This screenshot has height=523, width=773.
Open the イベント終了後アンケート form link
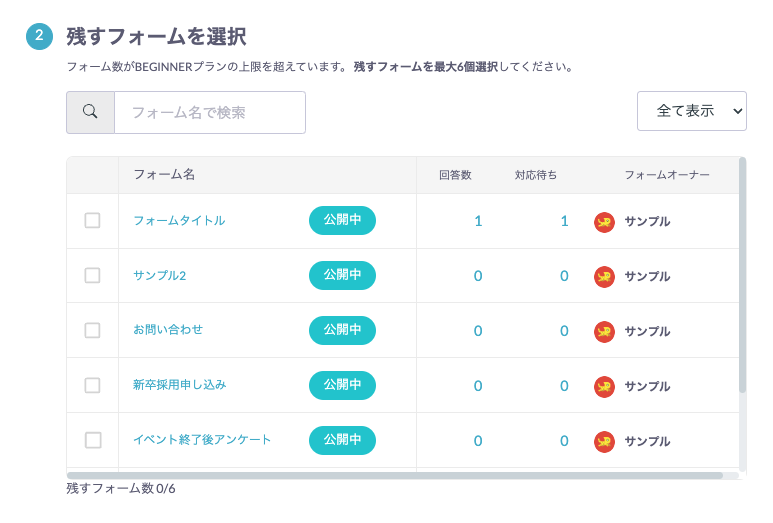[x=202, y=440]
